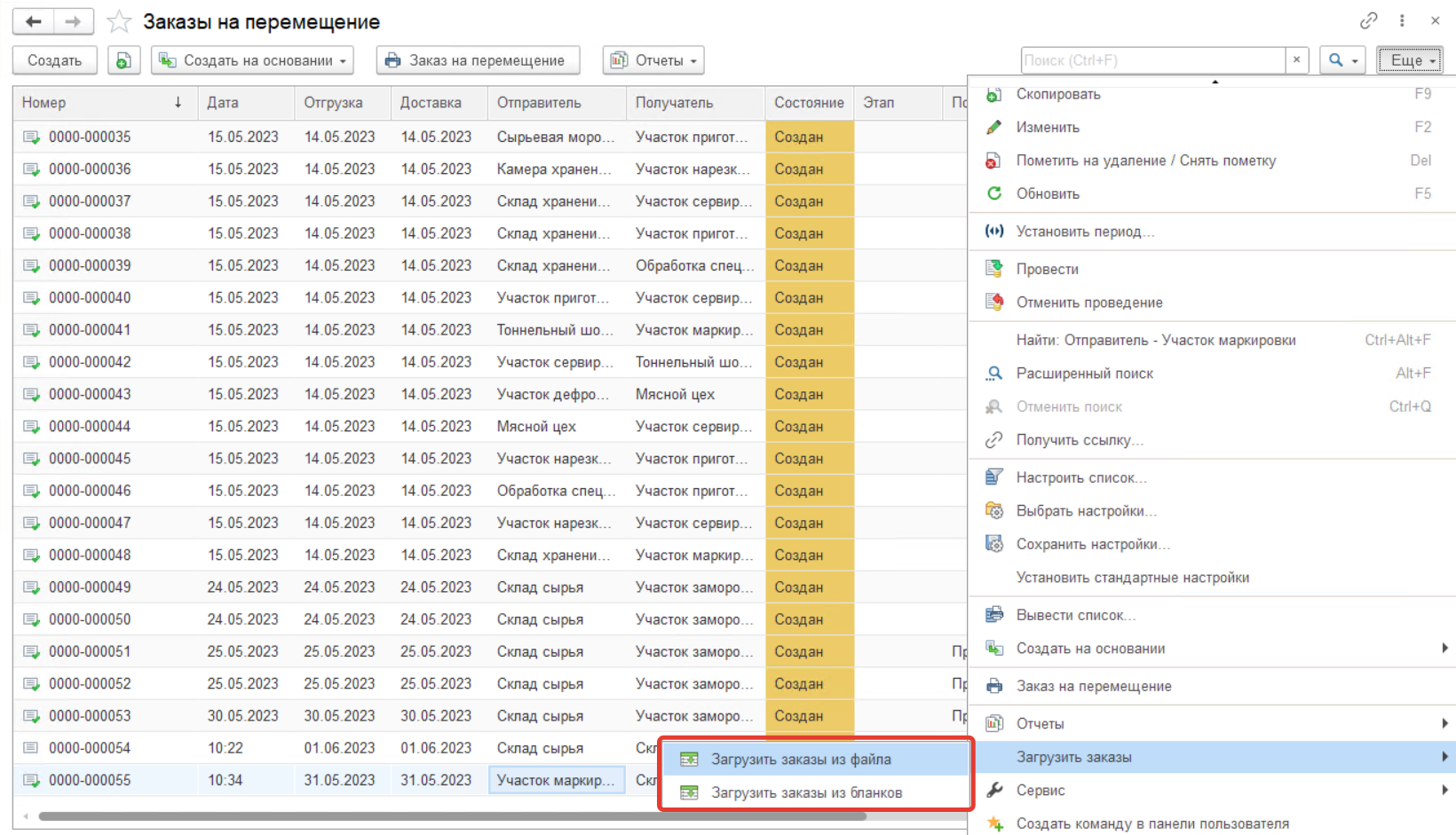Open the three-dot options menu at top right
The height and width of the screenshot is (835, 1456).
[x=1402, y=20]
